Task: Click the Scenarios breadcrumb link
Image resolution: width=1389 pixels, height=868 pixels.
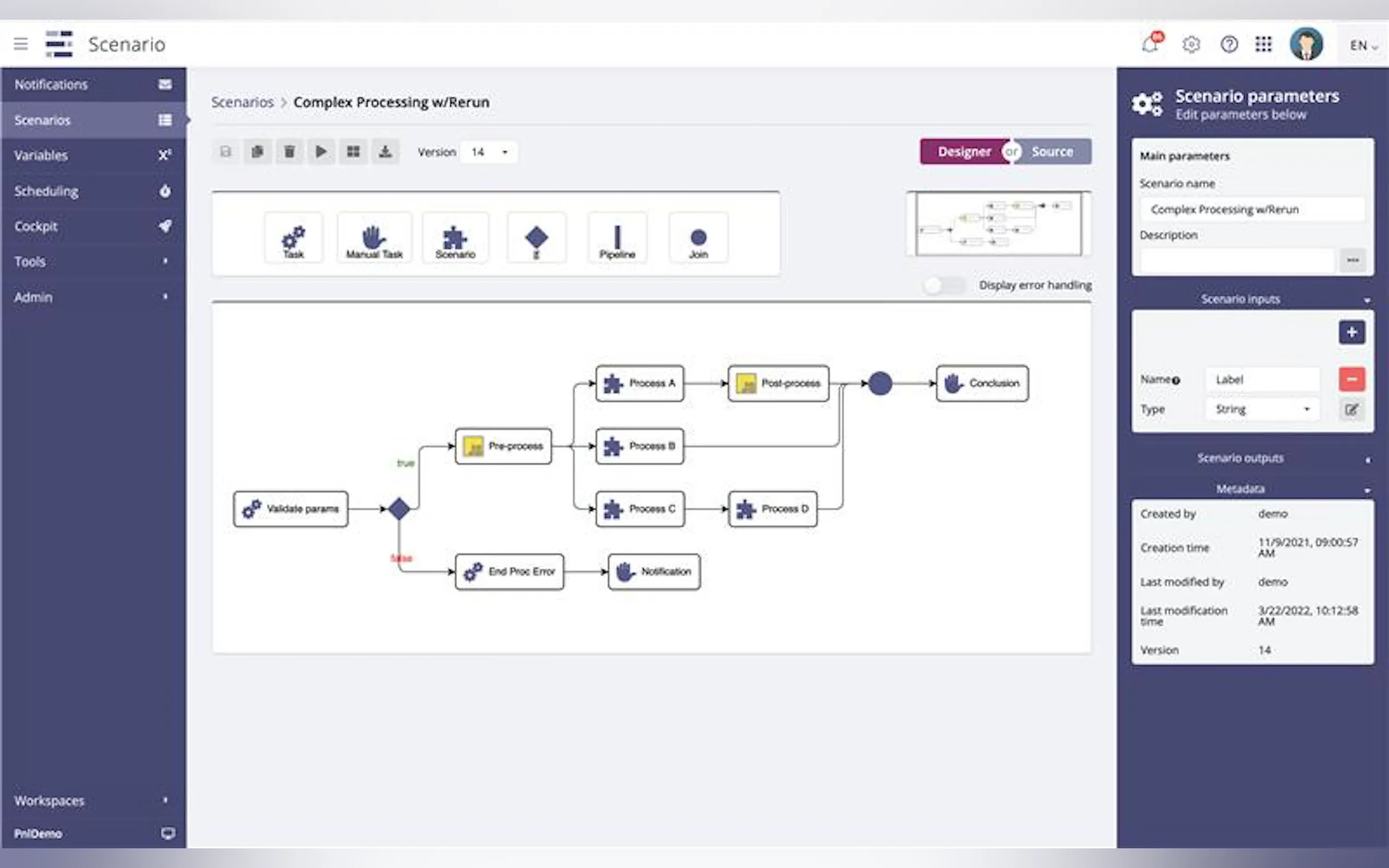Action: (x=242, y=102)
